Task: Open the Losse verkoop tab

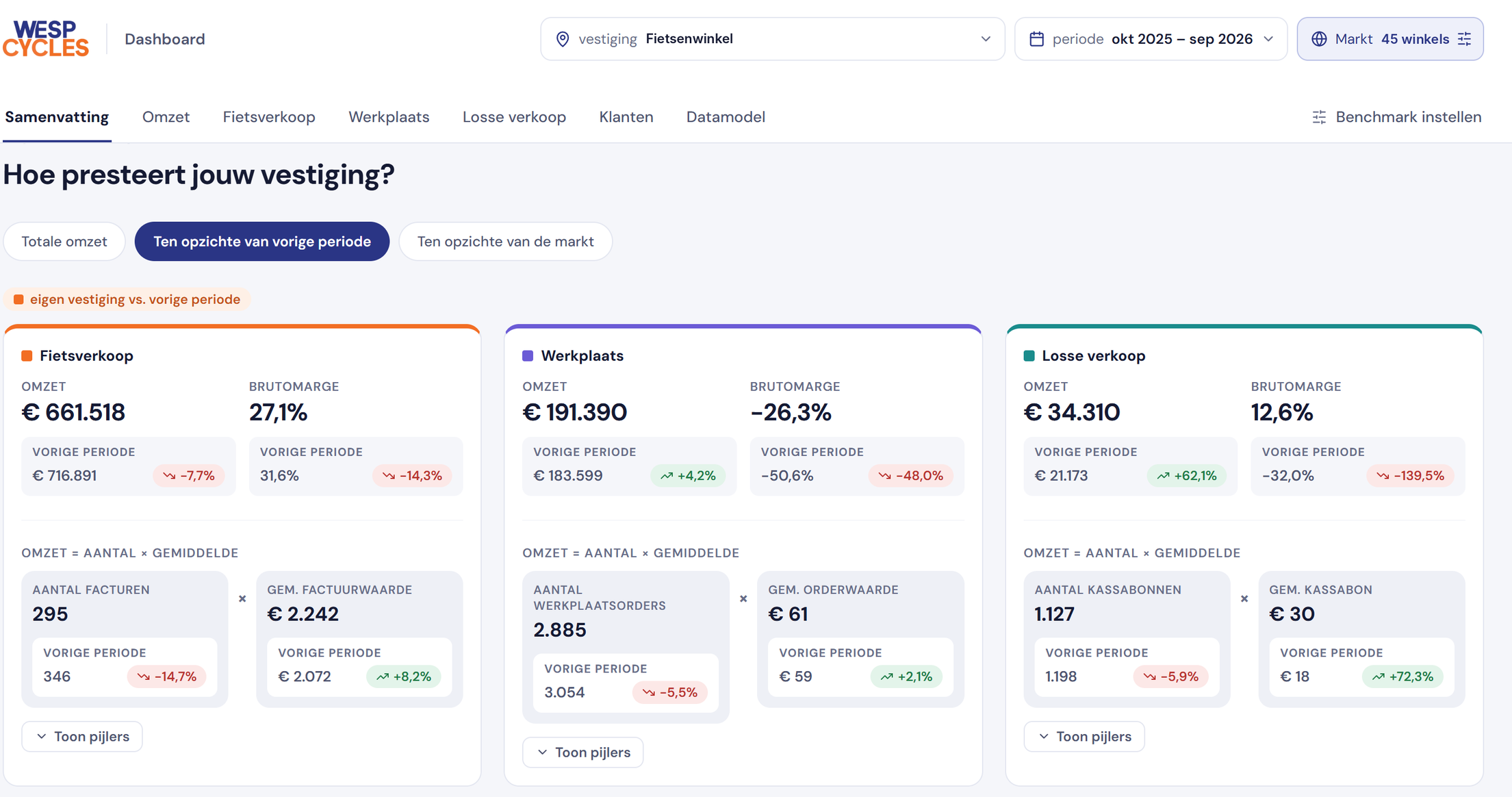Action: (x=514, y=117)
